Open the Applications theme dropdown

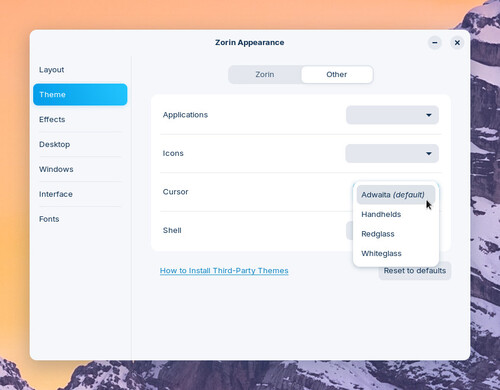pos(392,115)
